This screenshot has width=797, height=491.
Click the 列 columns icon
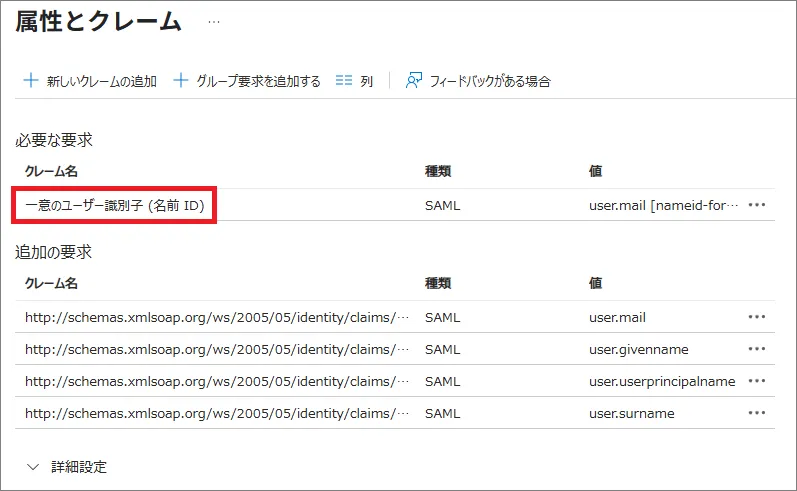pyautogui.click(x=344, y=81)
